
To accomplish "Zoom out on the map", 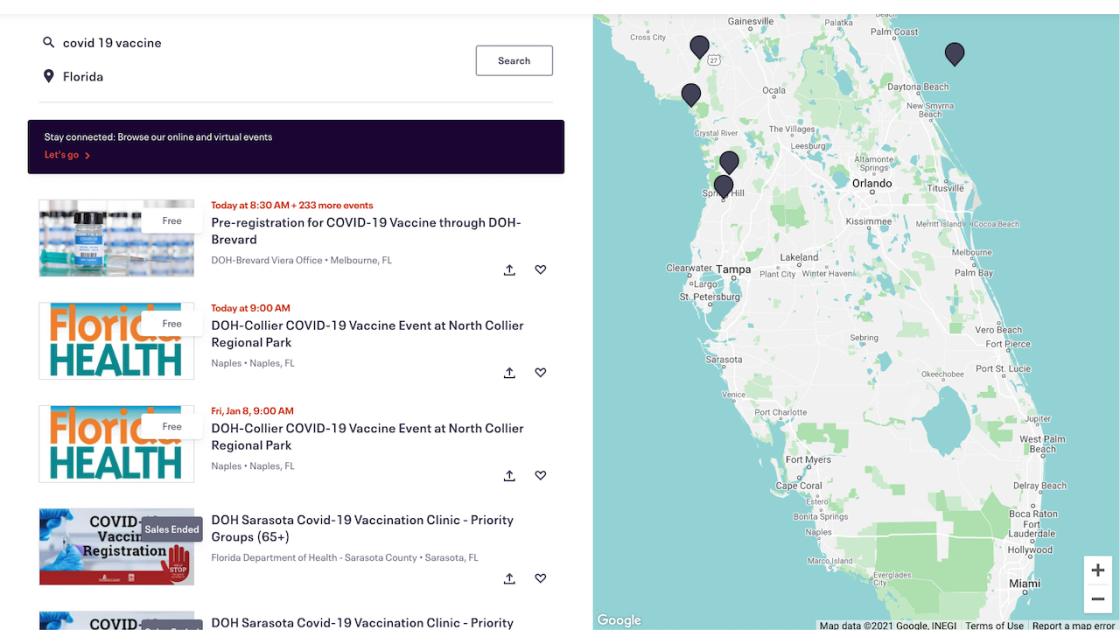I will coord(1097,598).
